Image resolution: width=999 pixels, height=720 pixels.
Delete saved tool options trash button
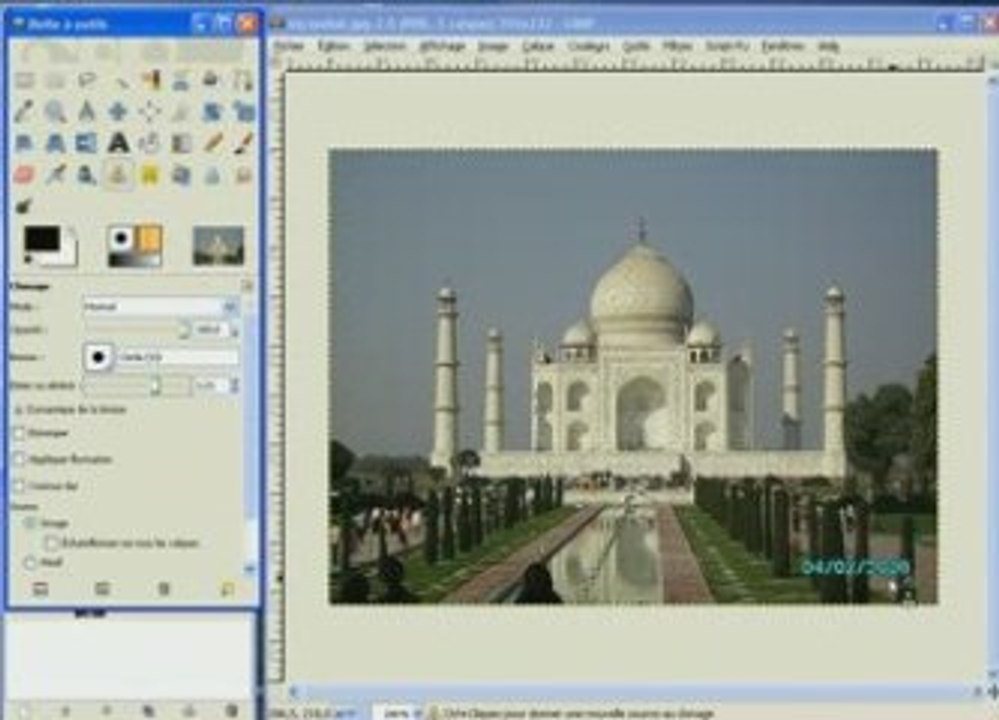pyautogui.click(x=164, y=589)
